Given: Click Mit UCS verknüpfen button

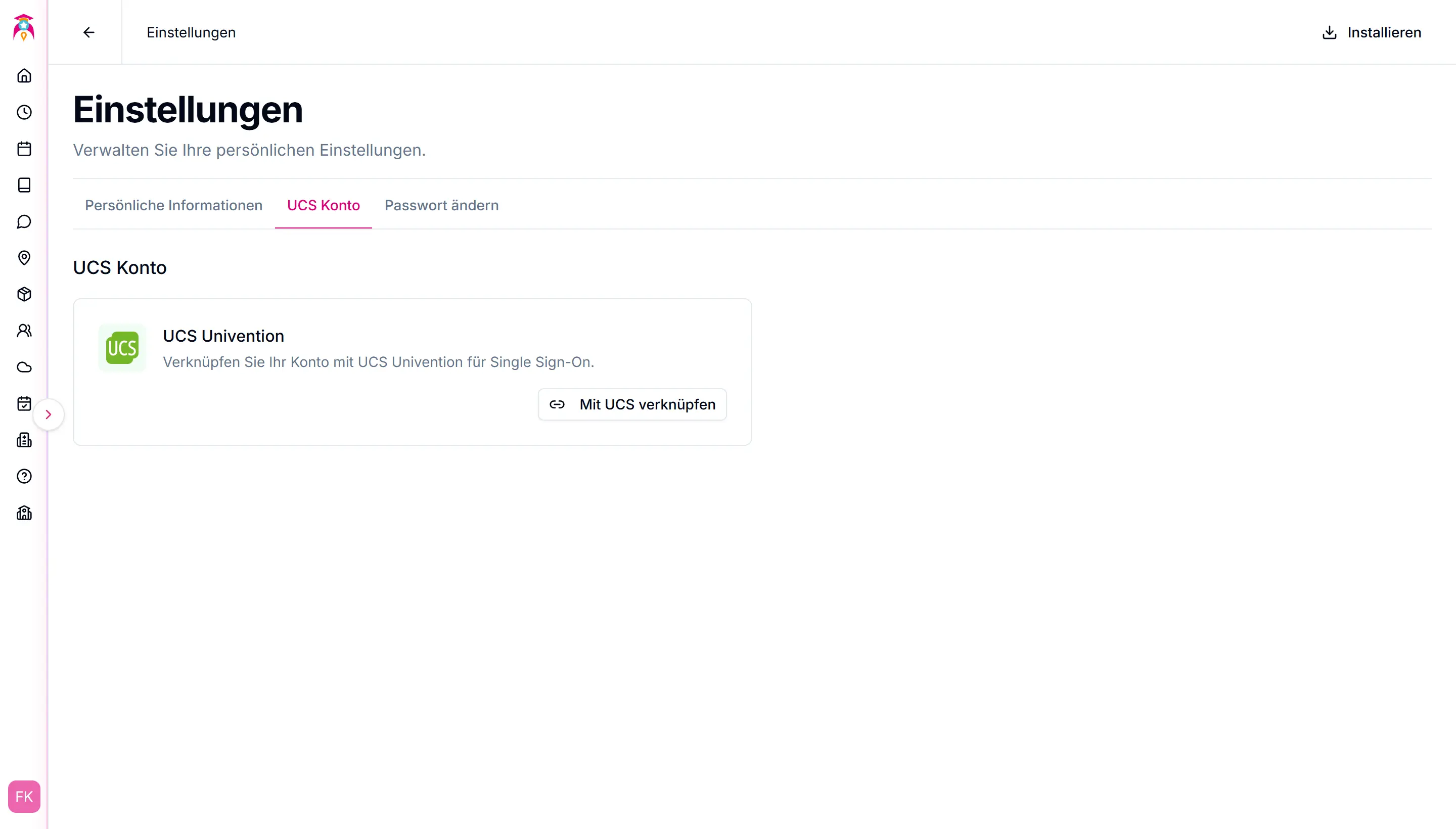Looking at the screenshot, I should (632, 404).
